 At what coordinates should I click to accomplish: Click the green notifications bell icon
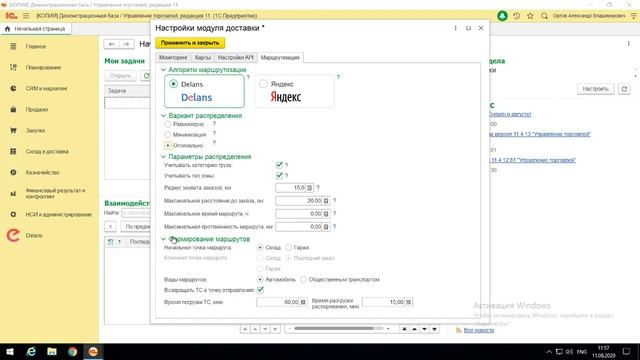502,16
